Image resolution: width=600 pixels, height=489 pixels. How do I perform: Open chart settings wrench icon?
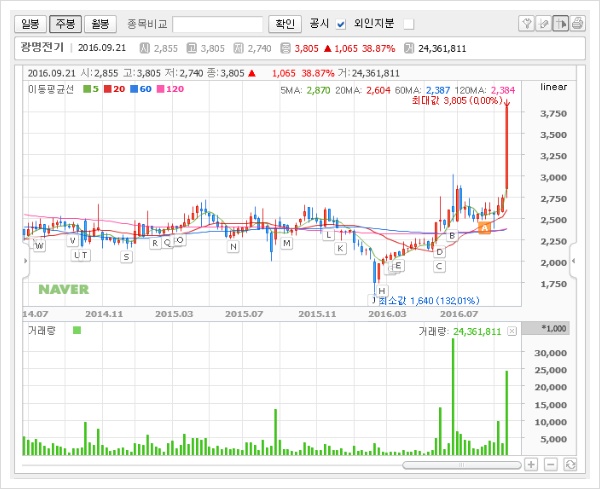527,23
